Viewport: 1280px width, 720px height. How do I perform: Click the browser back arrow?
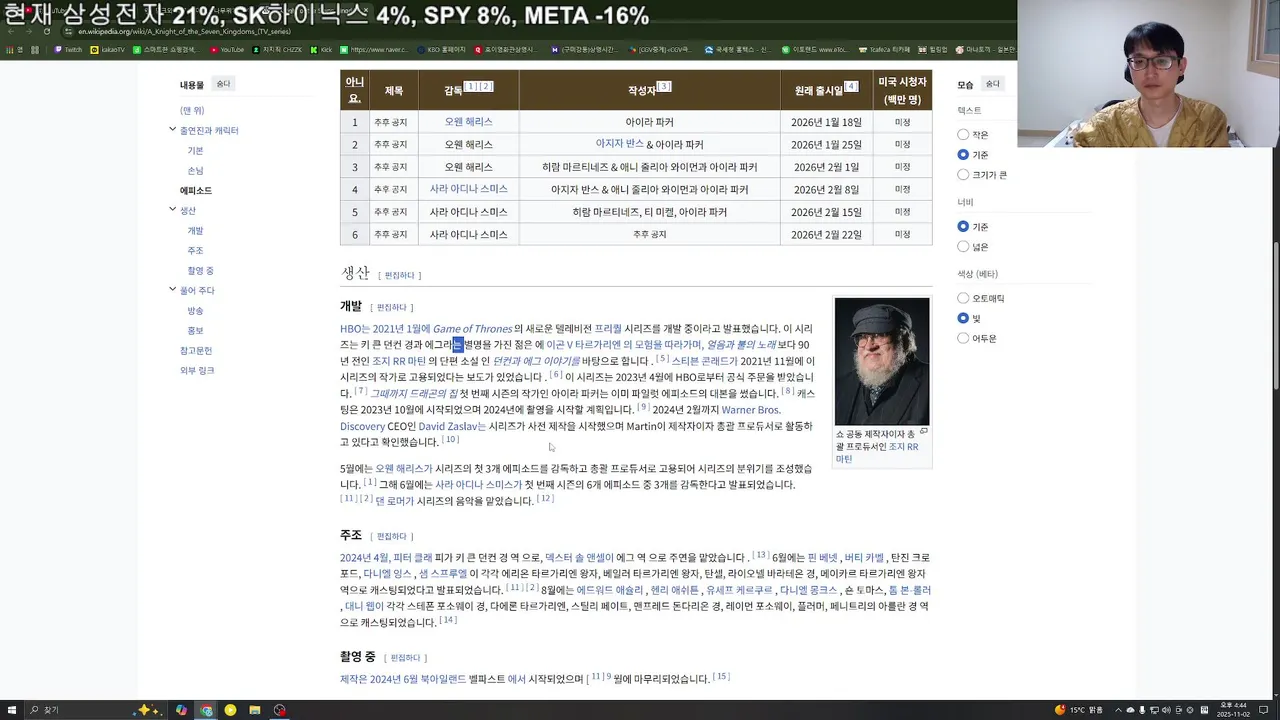(x=11, y=31)
